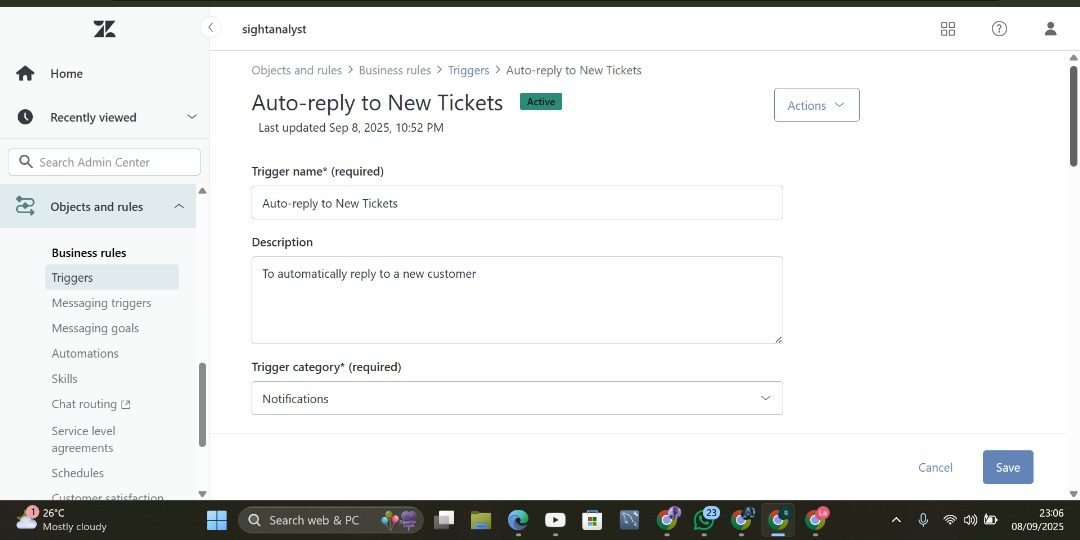Screen dimensions: 1080x540
Task: Open the Zendesk products grid icon
Action: pyautogui.click(x=948, y=29)
